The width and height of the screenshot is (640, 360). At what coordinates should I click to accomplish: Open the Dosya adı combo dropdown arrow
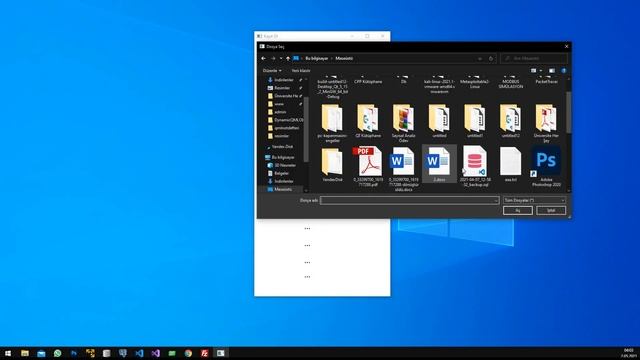(x=496, y=200)
